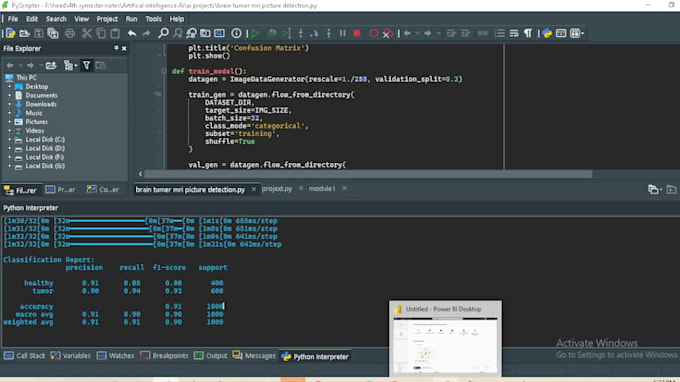
Task: Expand Local Disk (C:) node
Action: coord(9,140)
